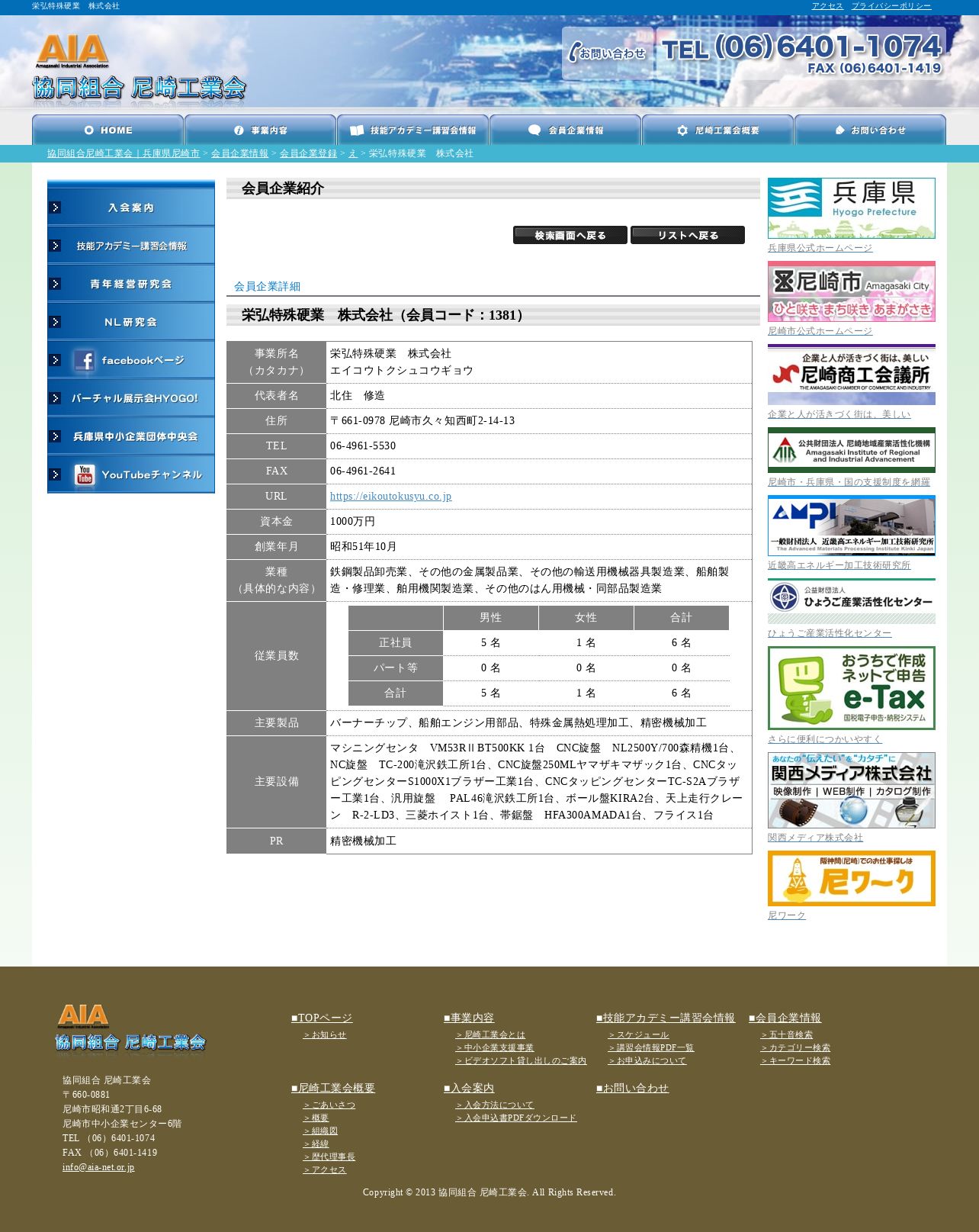Click 尼崎市公式ホームページ link

pyautogui.click(x=820, y=331)
